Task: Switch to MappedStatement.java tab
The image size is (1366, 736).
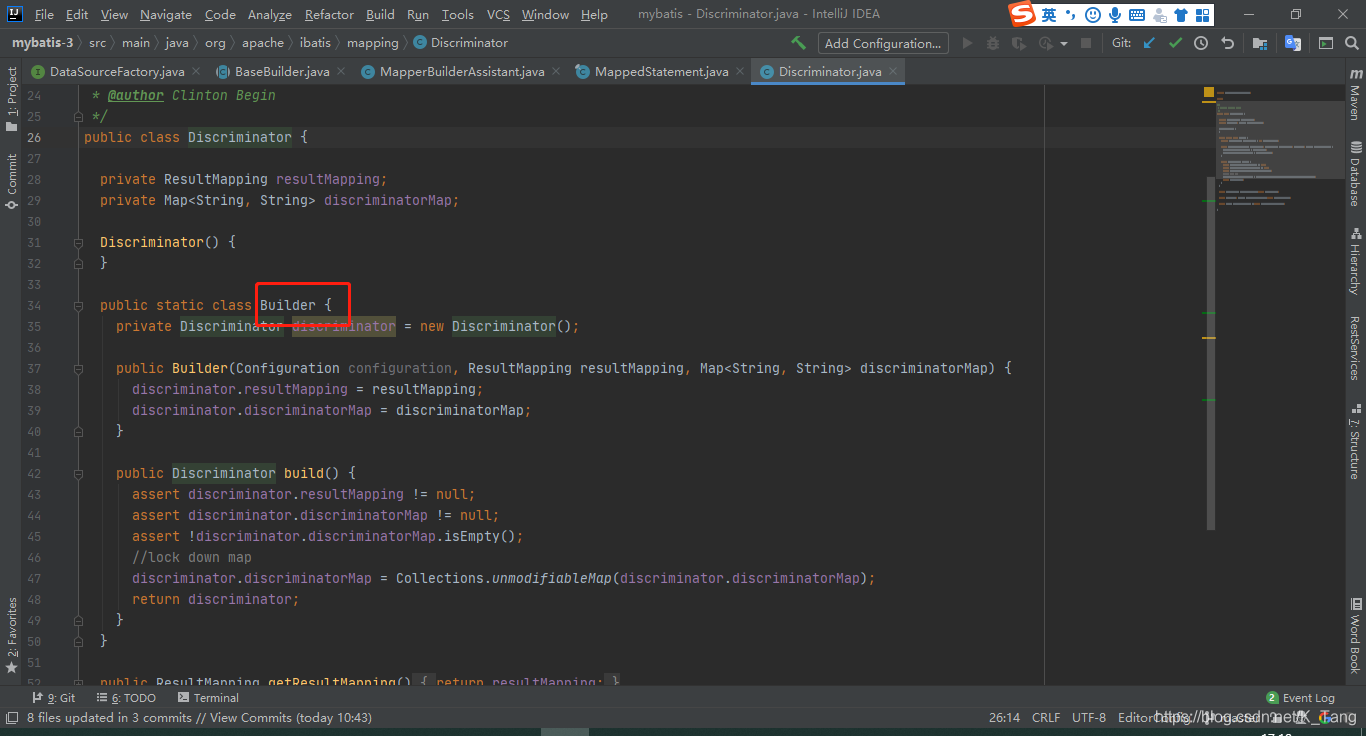Action: tap(661, 72)
